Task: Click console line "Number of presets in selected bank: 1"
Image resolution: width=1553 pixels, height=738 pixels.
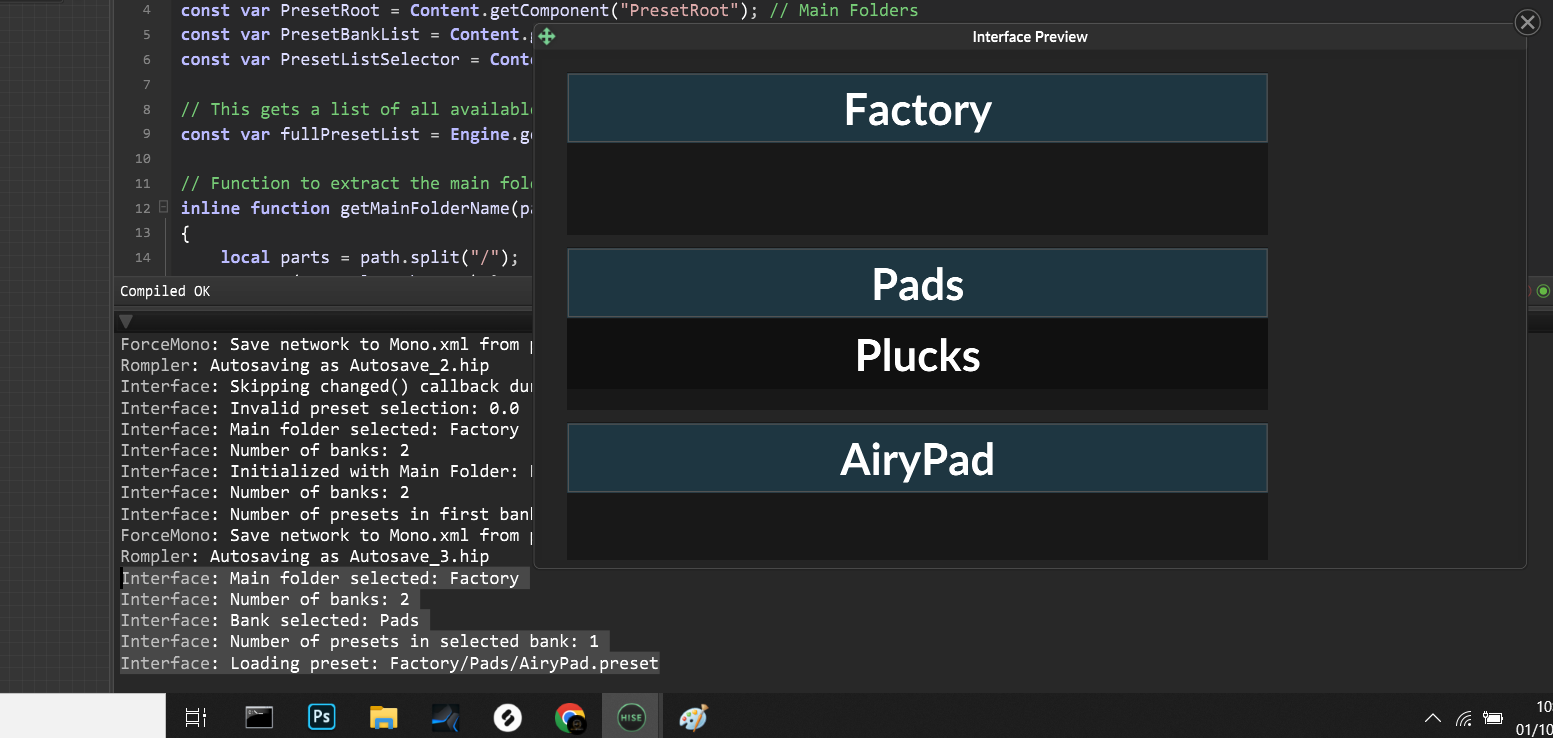Action: pos(360,641)
